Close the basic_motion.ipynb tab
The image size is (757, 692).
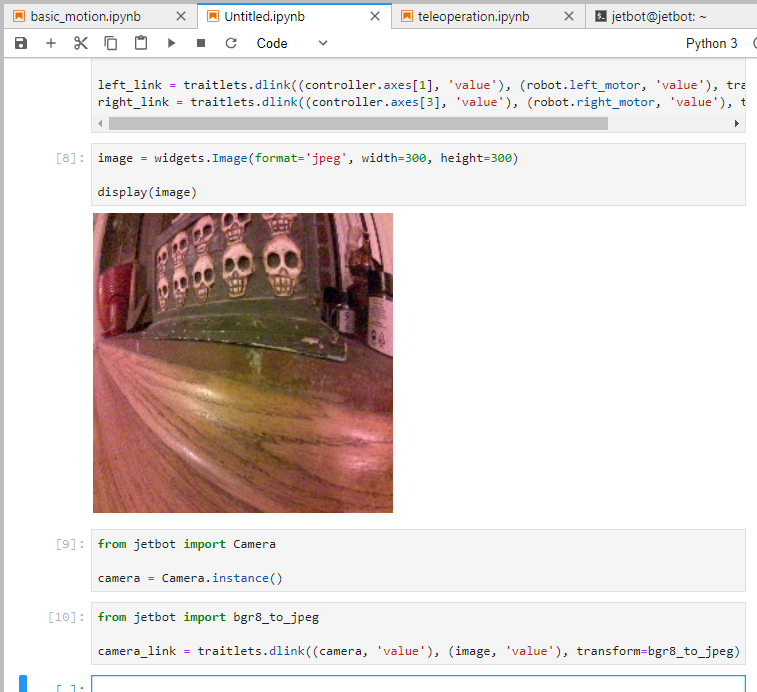coord(180,17)
